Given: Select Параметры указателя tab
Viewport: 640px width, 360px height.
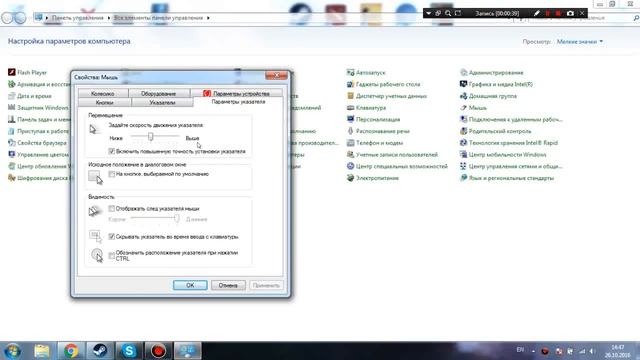Looking at the screenshot, I should coord(238,102).
